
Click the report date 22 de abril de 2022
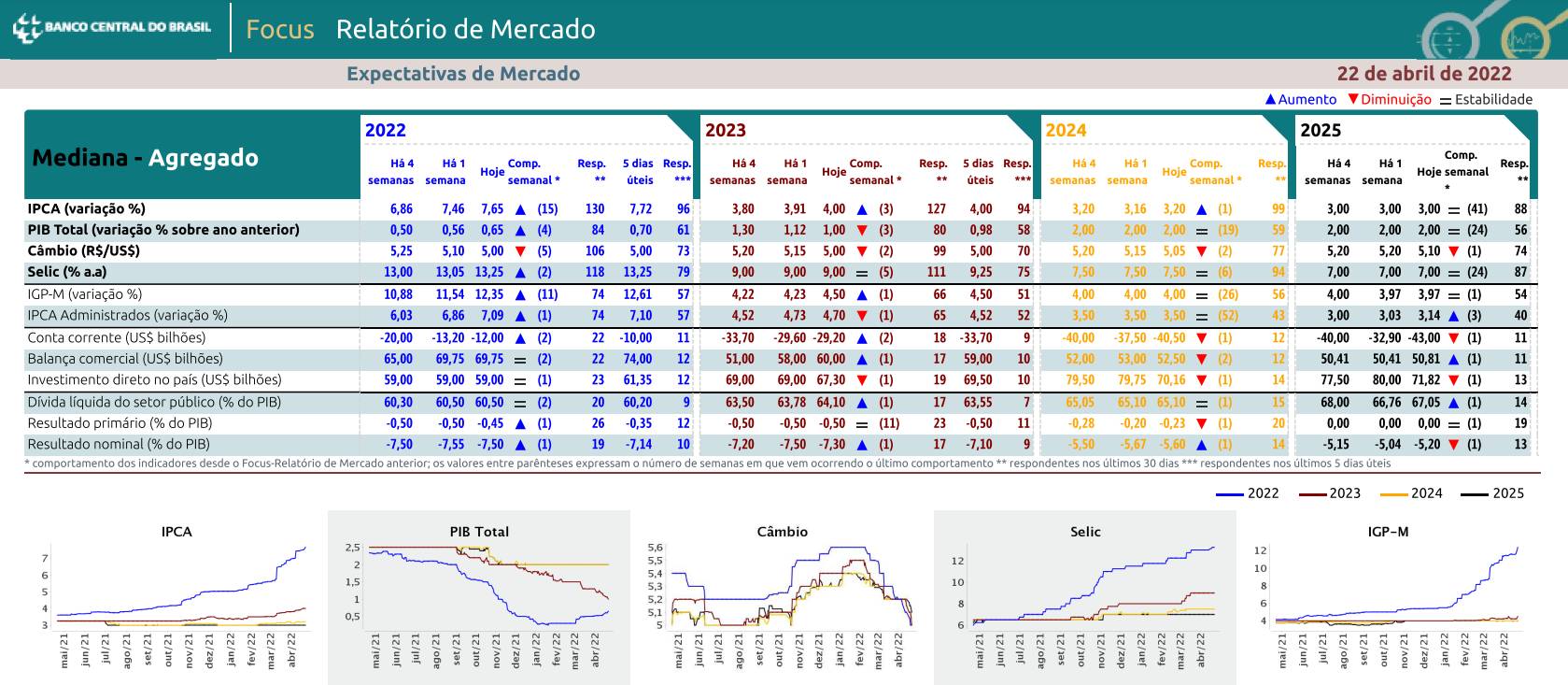(x=1423, y=74)
